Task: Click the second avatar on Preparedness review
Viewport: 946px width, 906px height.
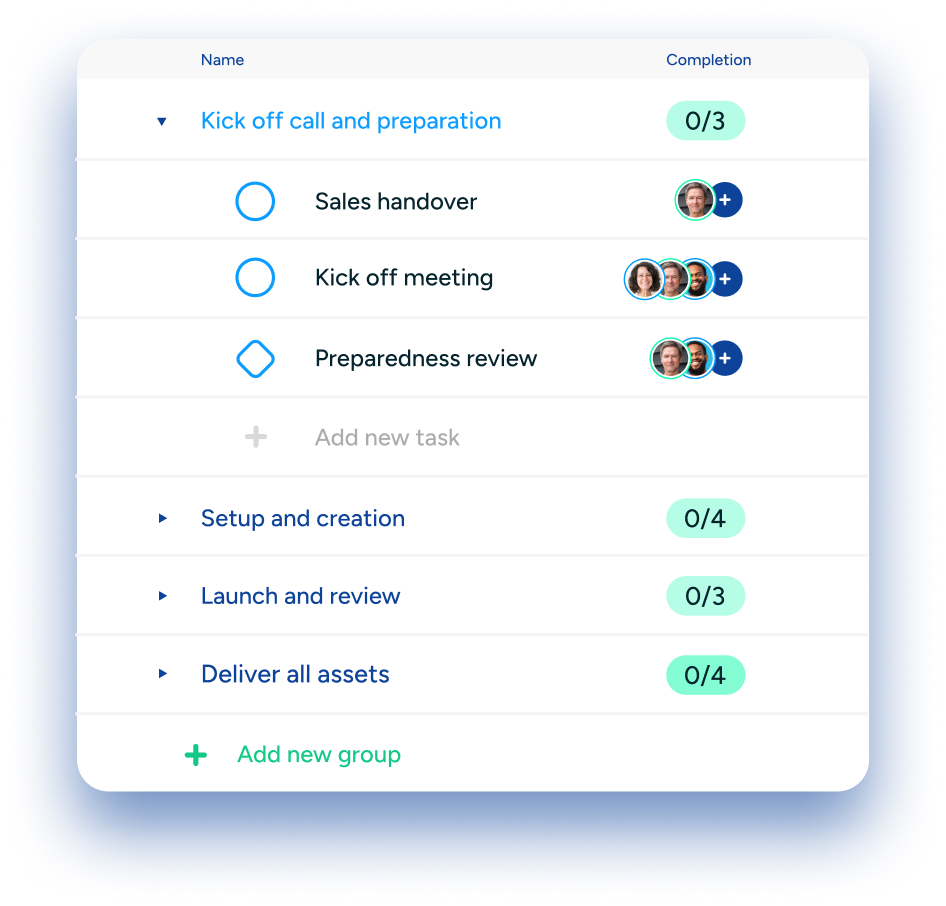Action: (x=697, y=358)
